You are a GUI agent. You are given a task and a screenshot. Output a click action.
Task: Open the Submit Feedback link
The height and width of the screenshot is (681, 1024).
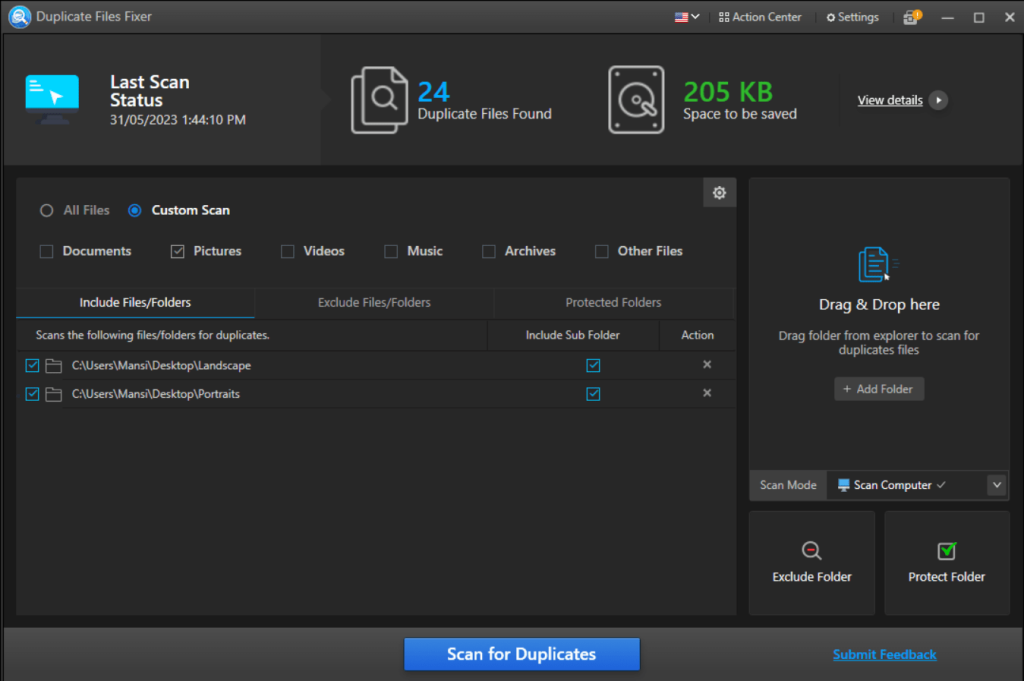point(884,654)
